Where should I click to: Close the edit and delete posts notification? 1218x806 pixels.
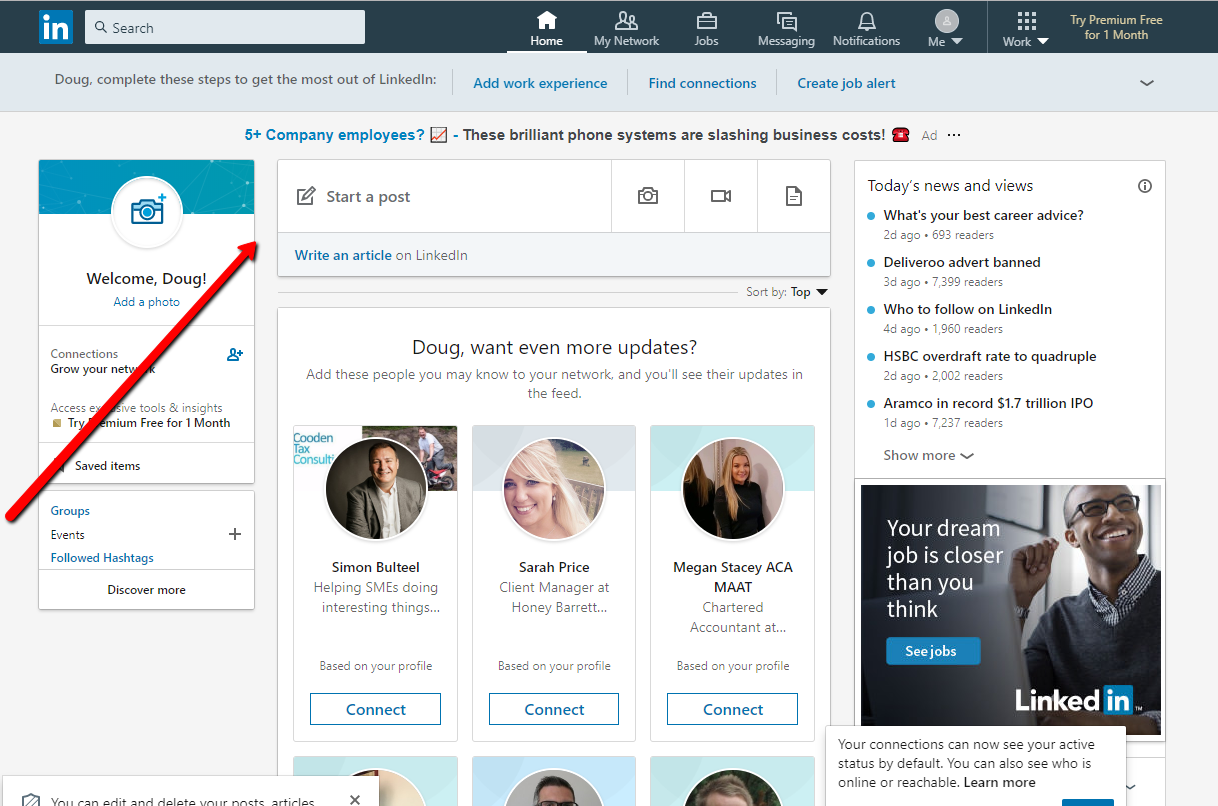click(x=355, y=800)
